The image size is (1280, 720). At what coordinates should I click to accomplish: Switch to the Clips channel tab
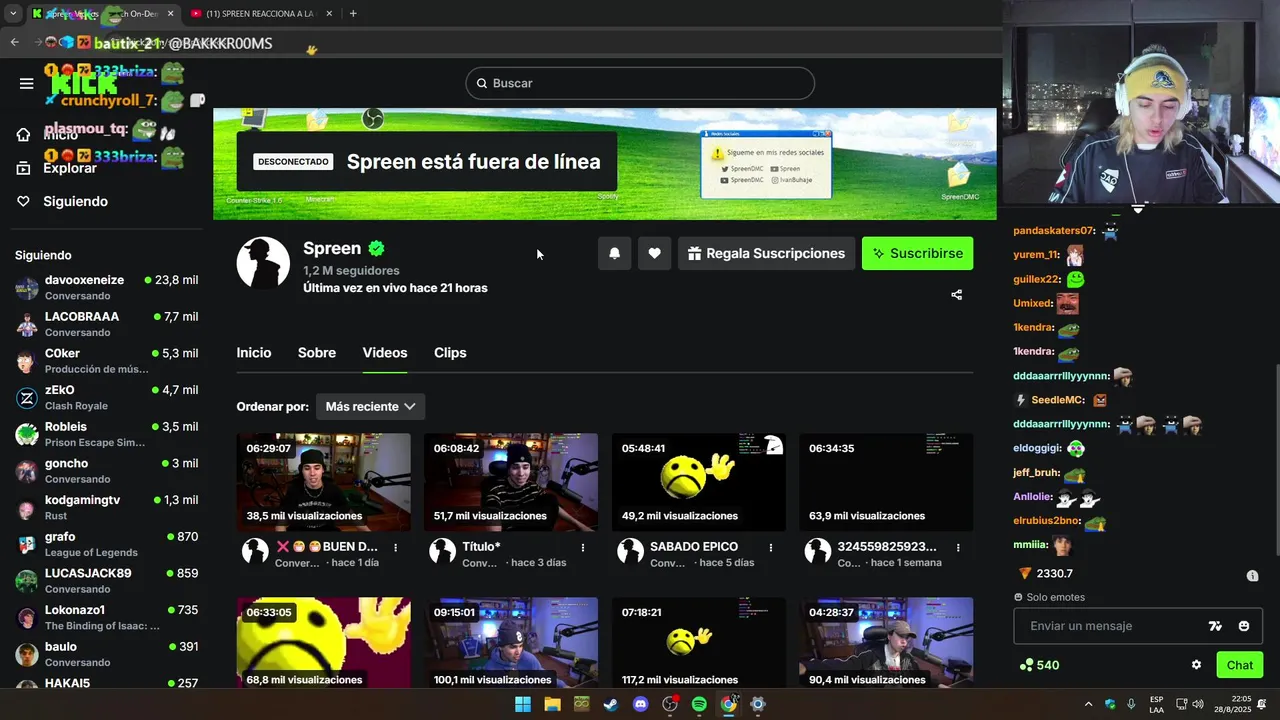(x=450, y=353)
